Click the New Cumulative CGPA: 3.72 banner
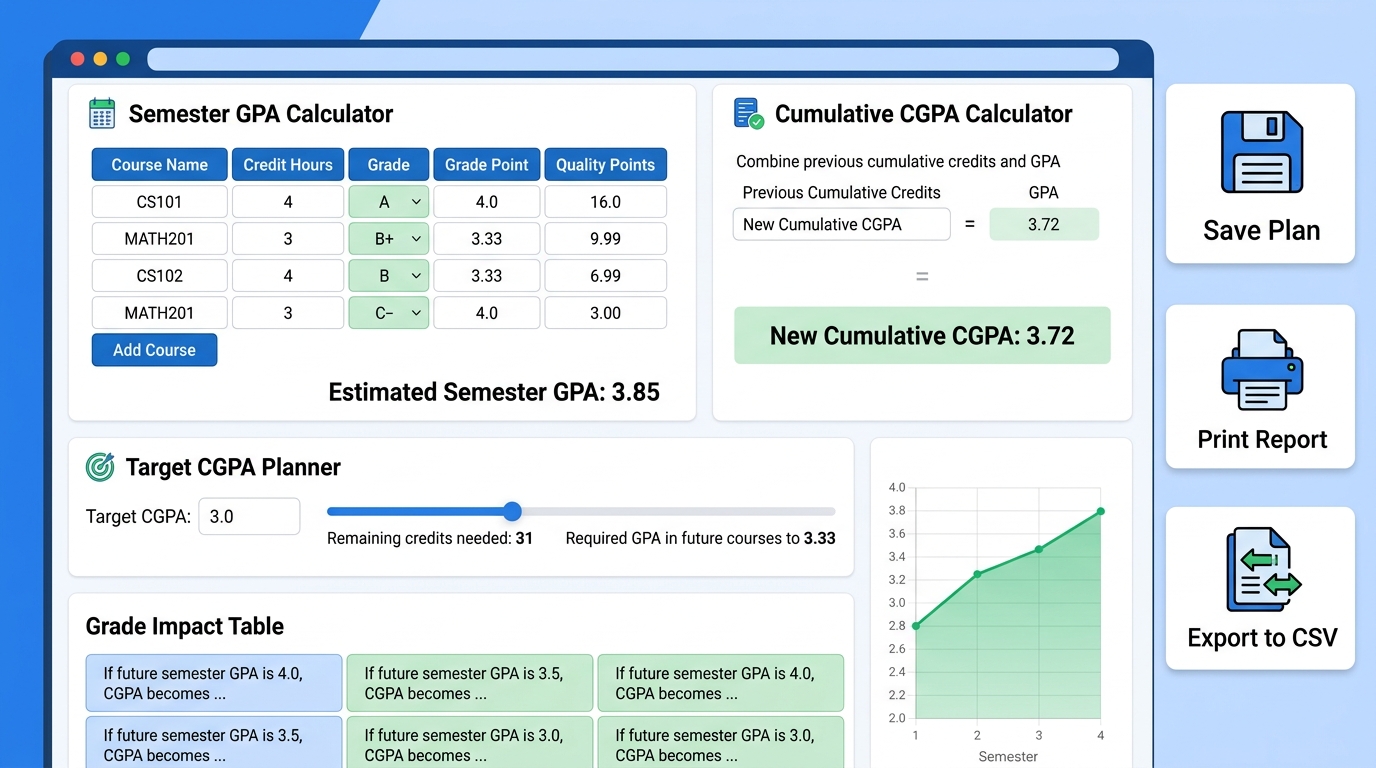 [x=922, y=335]
